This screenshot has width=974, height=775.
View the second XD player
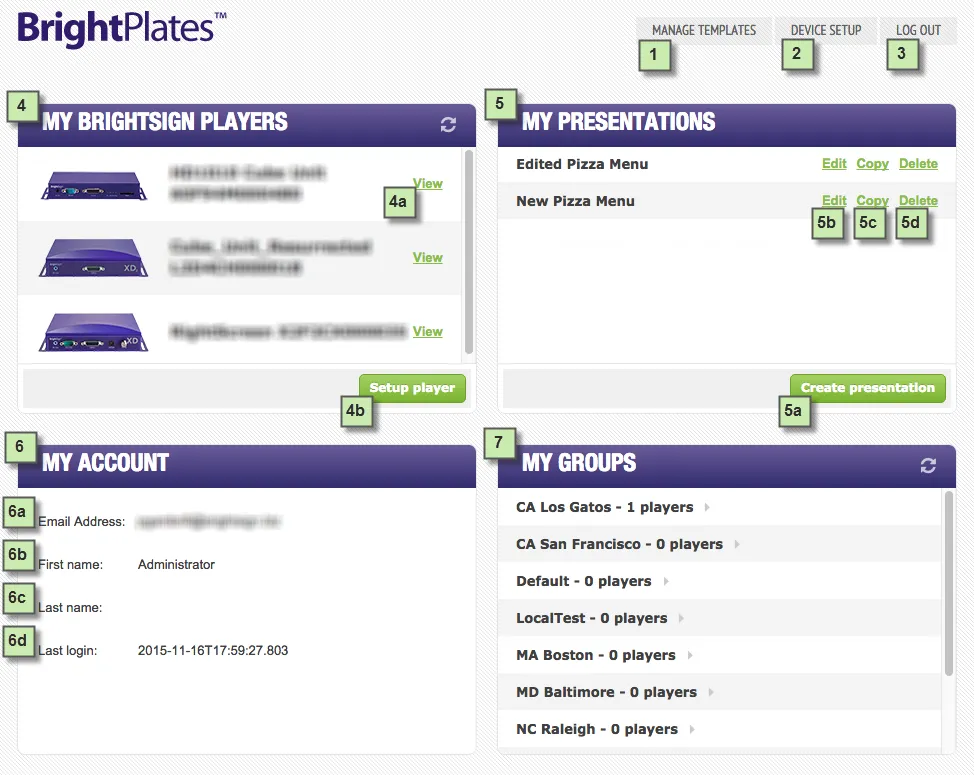428,257
